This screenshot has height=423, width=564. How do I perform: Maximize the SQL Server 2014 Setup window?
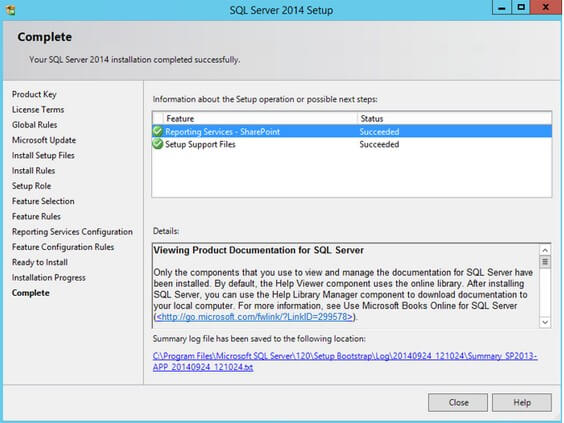click(520, 8)
